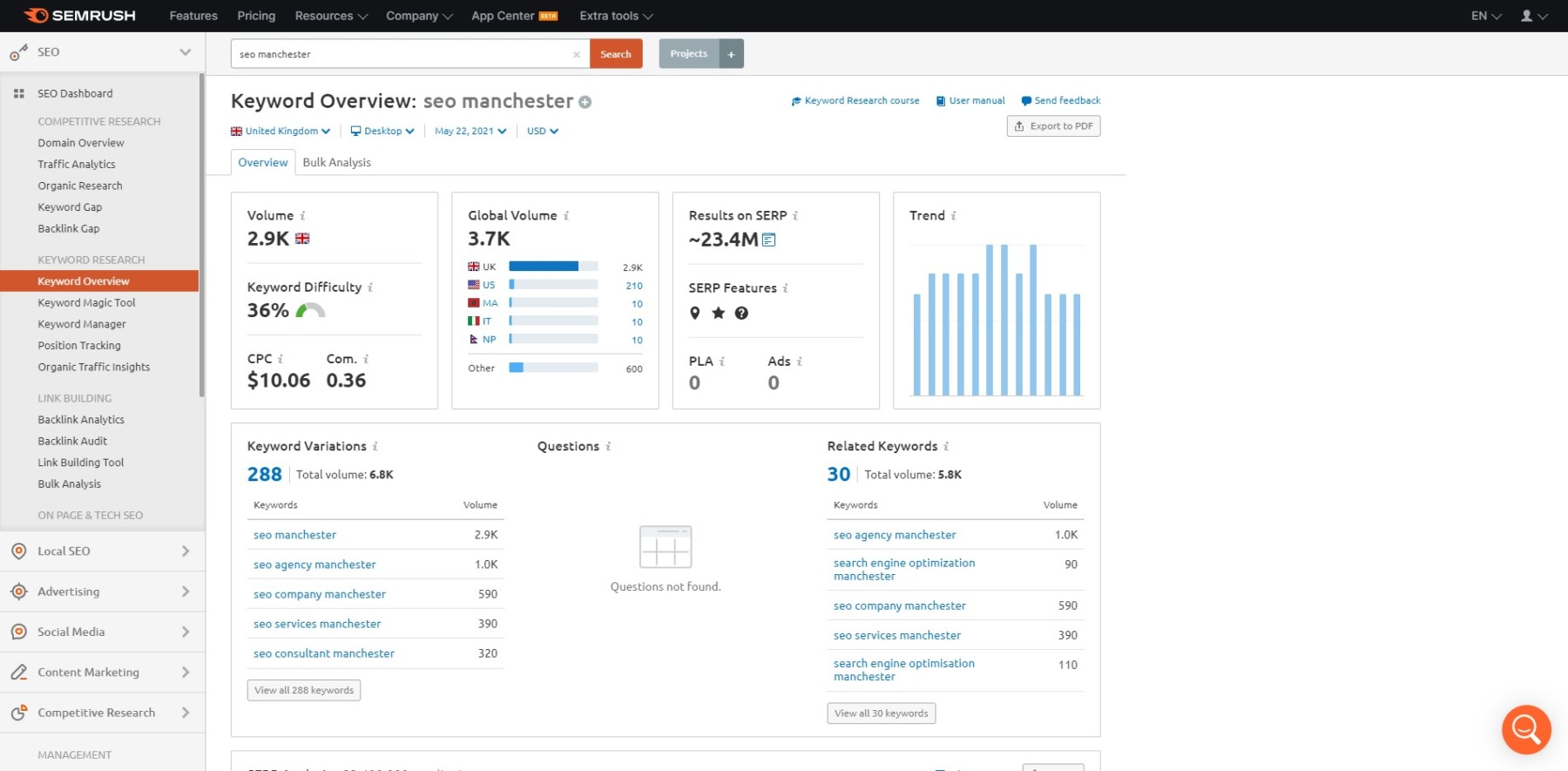Collapse the SEO sidebar section
The image size is (1568, 771).
(185, 52)
